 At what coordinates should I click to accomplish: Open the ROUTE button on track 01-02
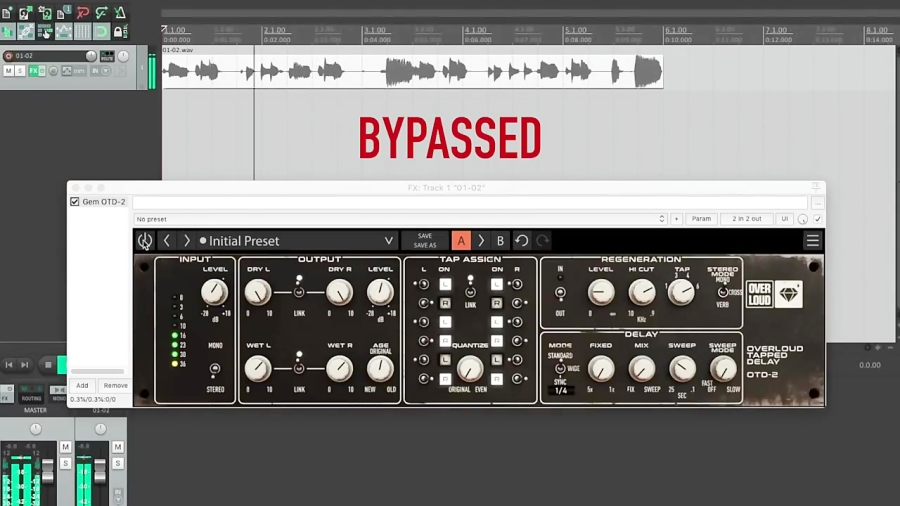107,56
